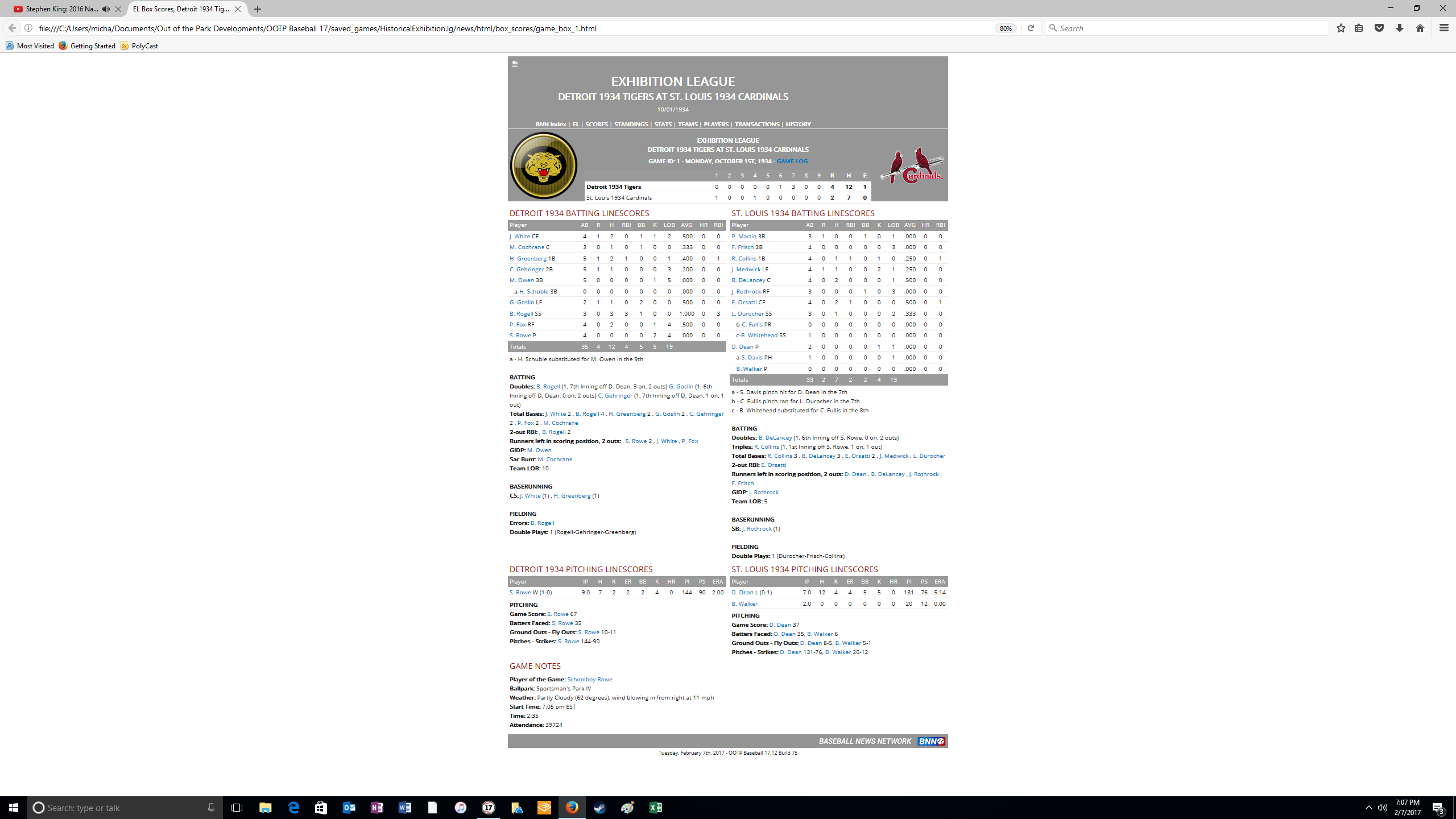Click the Firefox home icon

point(1420,28)
